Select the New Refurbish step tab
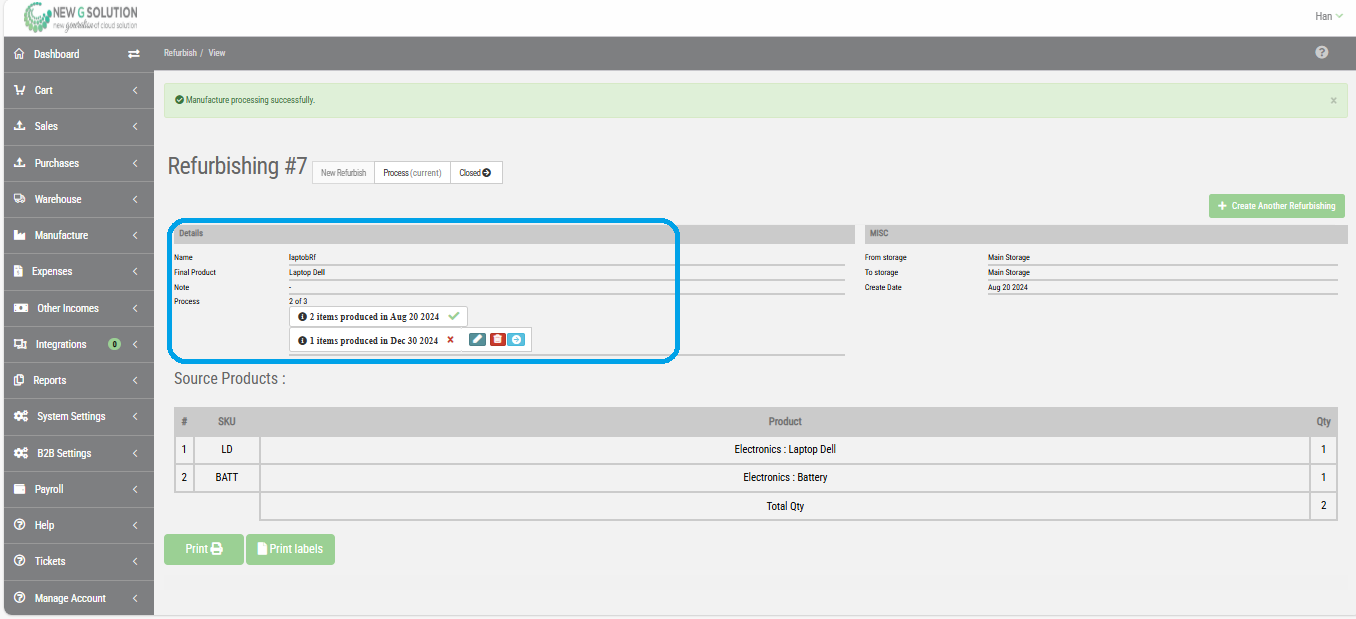 coord(343,173)
